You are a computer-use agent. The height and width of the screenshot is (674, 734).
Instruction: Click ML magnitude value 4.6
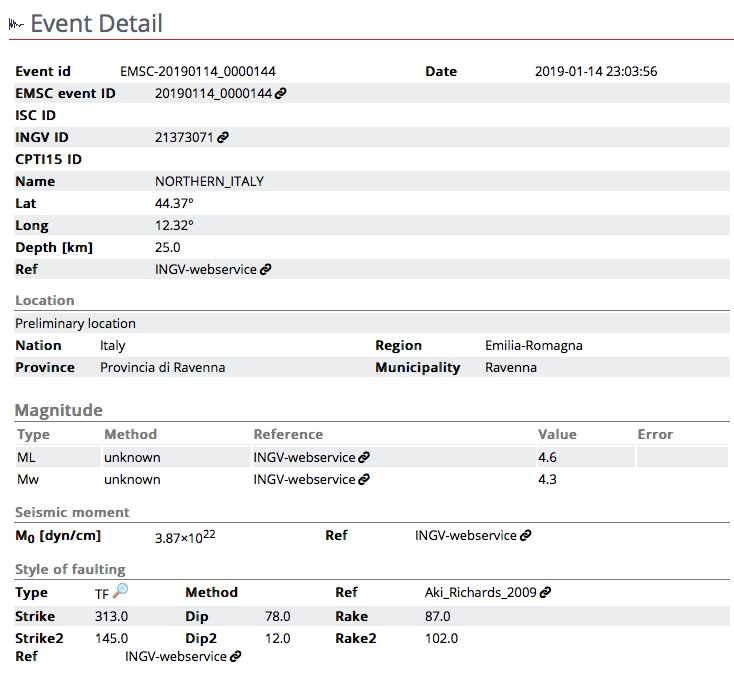point(547,457)
